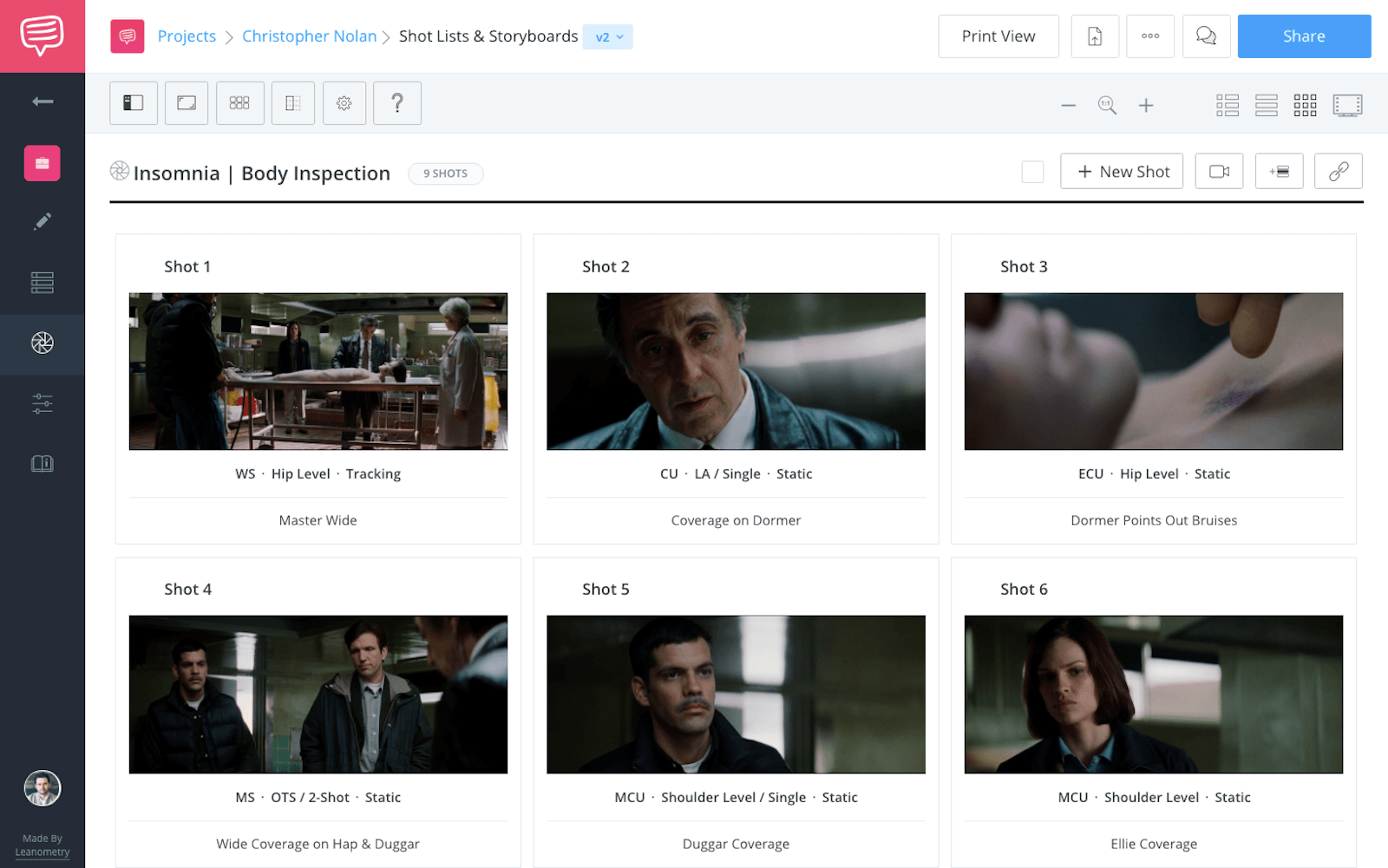The height and width of the screenshot is (868, 1388).
Task: Click the link chain icon button
Action: pyautogui.click(x=1339, y=172)
